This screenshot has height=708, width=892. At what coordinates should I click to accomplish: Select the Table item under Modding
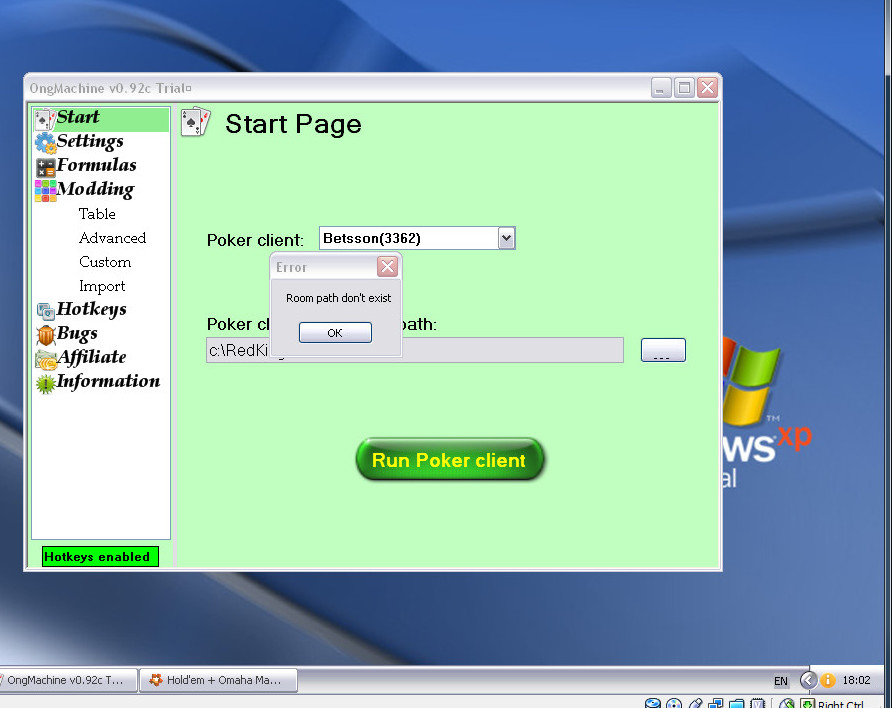97,214
